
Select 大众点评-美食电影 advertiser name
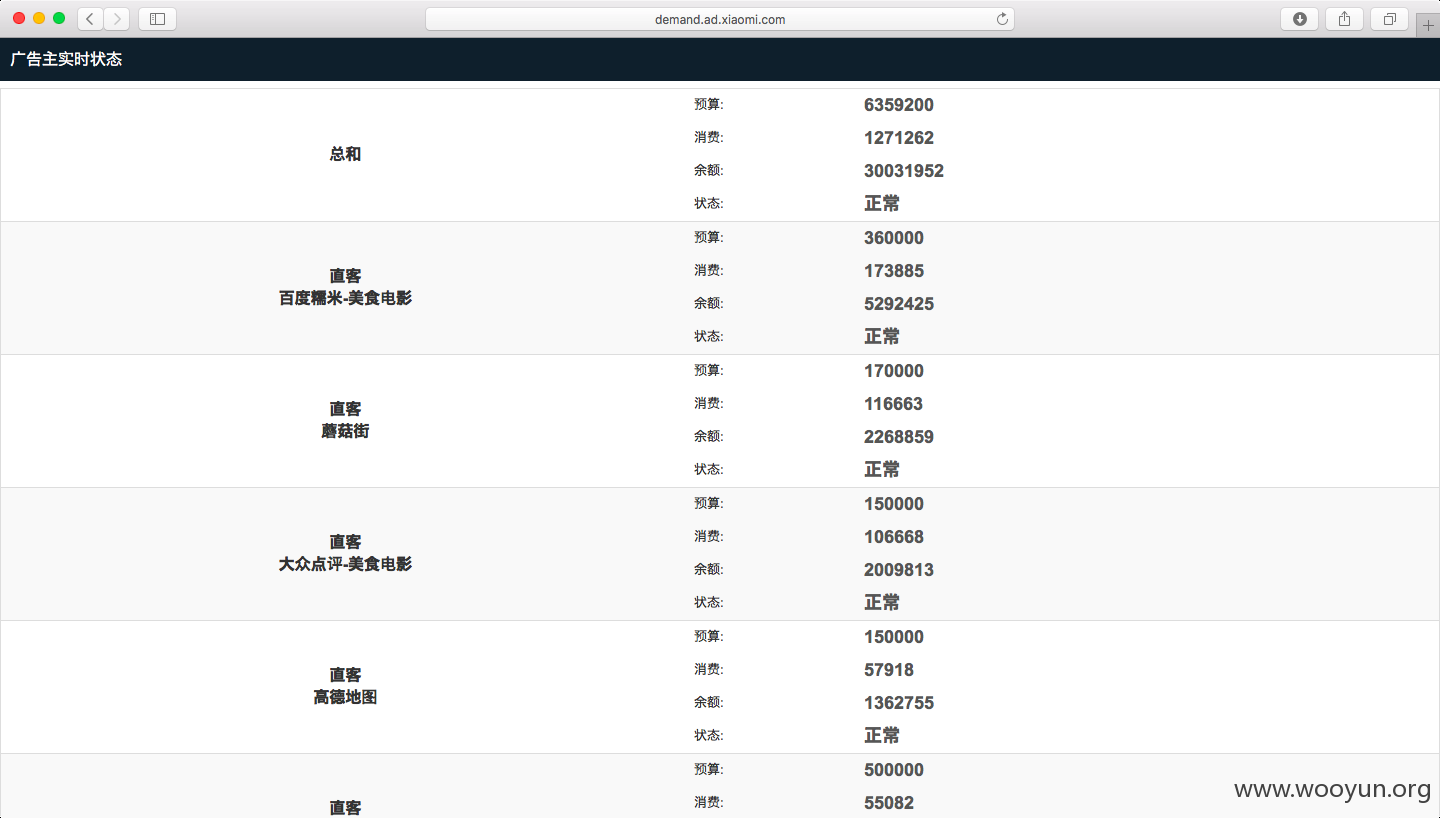(345, 564)
